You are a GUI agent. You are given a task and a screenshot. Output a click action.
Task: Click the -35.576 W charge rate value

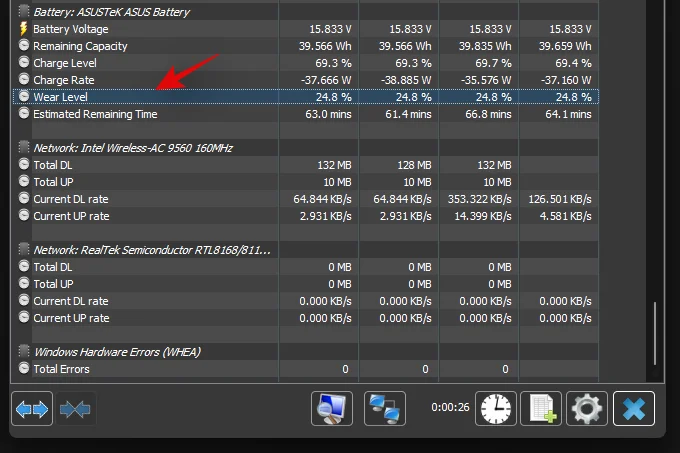pos(486,80)
